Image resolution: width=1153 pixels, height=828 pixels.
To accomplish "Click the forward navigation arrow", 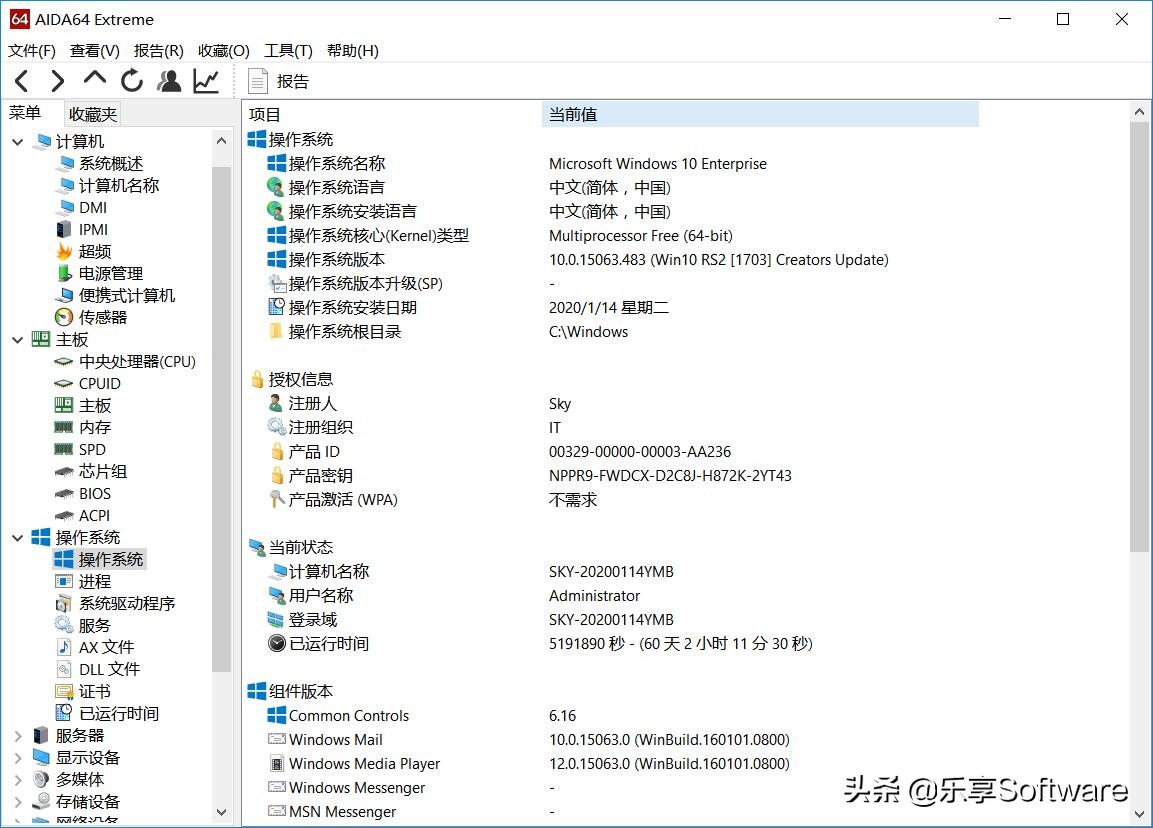I will click(x=57, y=81).
